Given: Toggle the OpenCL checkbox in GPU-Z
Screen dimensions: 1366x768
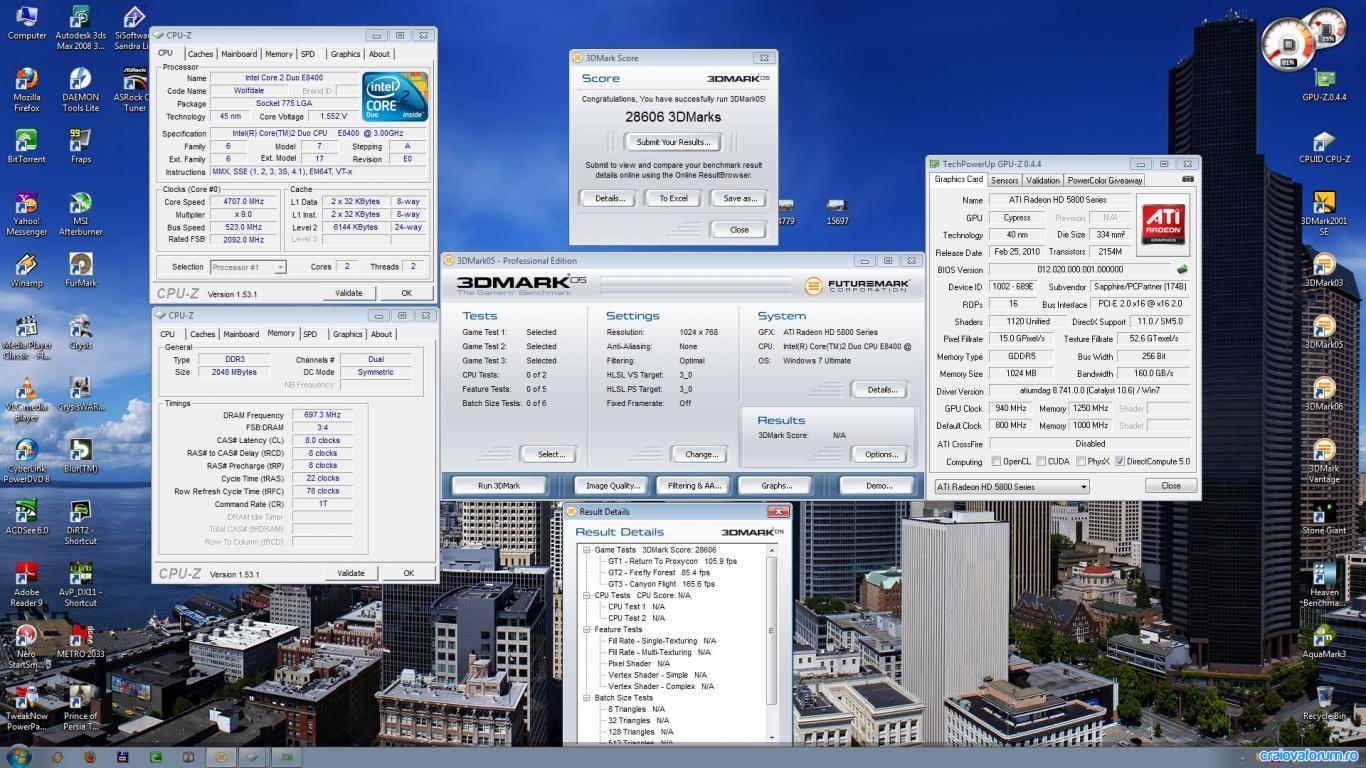Looking at the screenshot, I should [x=996, y=462].
